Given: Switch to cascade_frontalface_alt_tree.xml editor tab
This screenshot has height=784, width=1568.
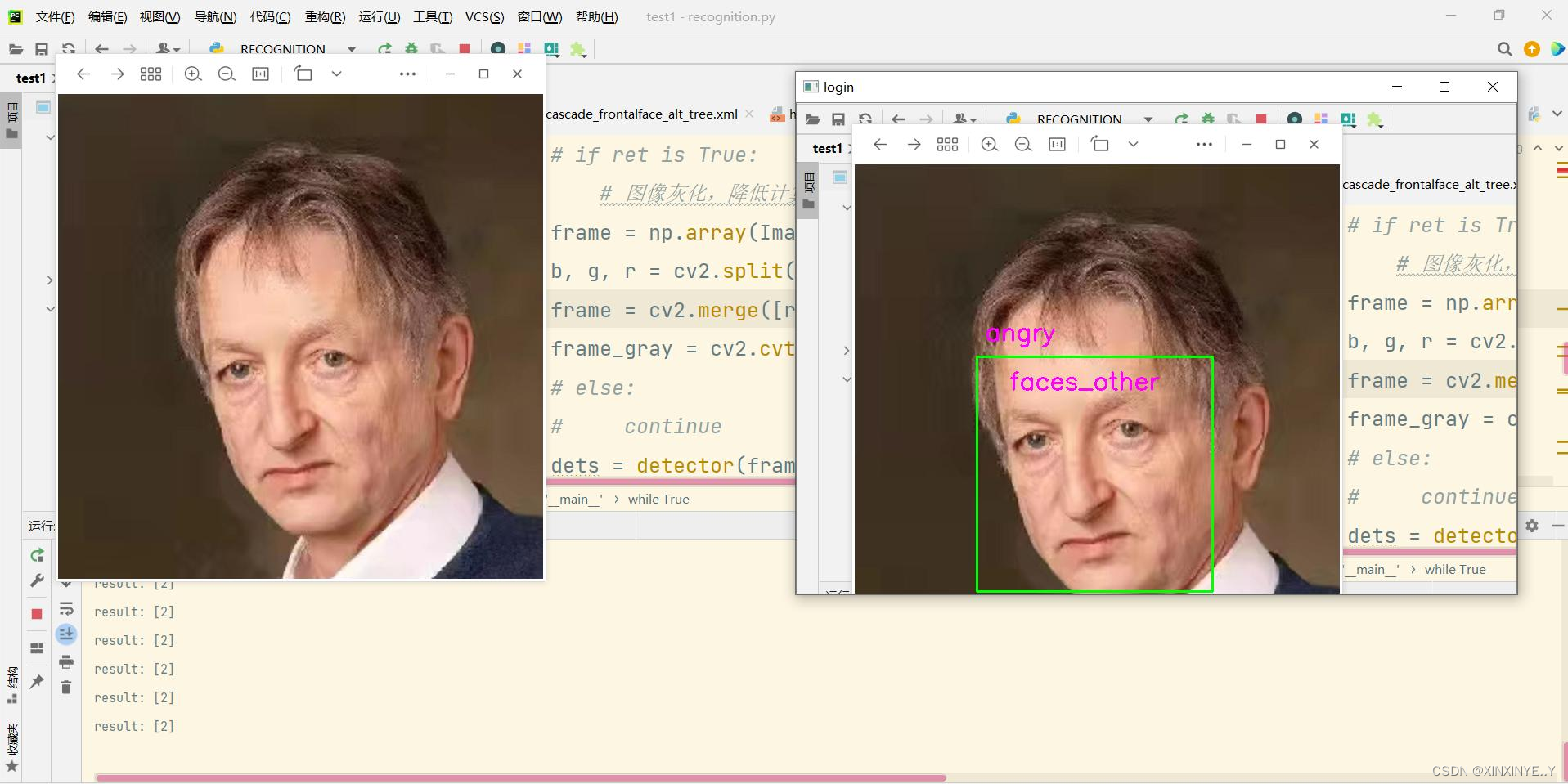Looking at the screenshot, I should 642,114.
